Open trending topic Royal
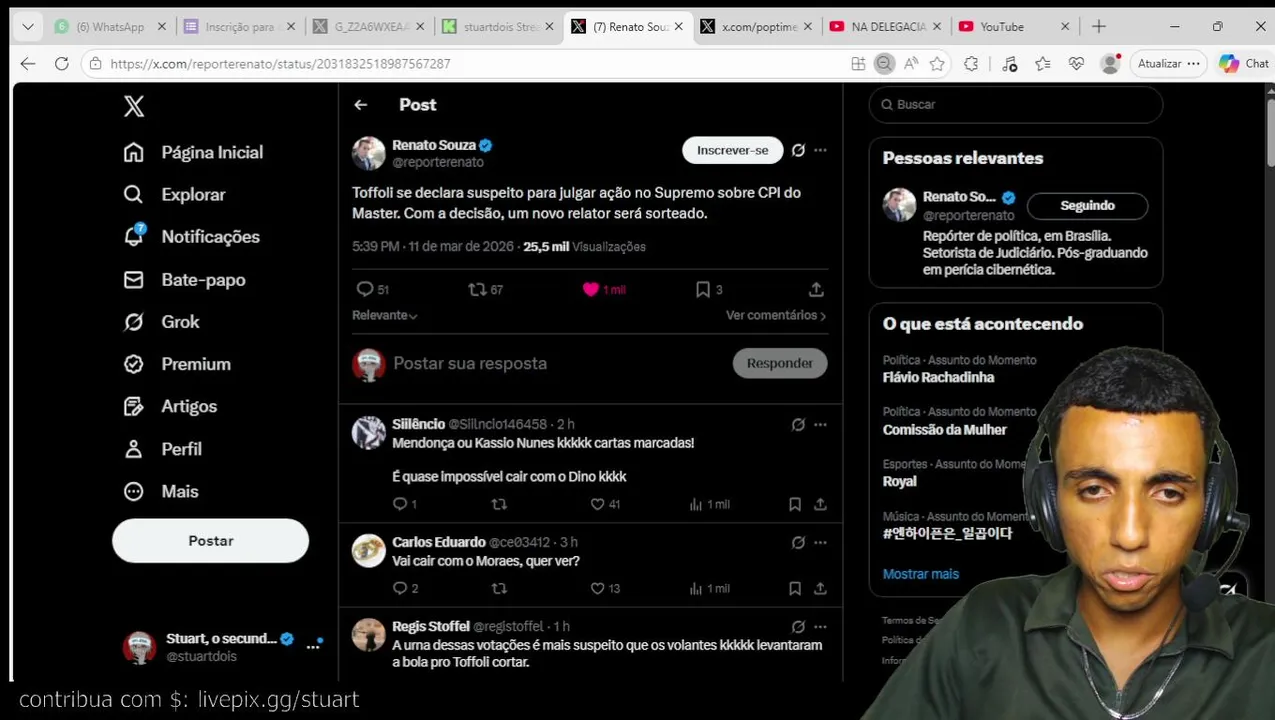Image resolution: width=1275 pixels, height=720 pixels. (x=899, y=481)
